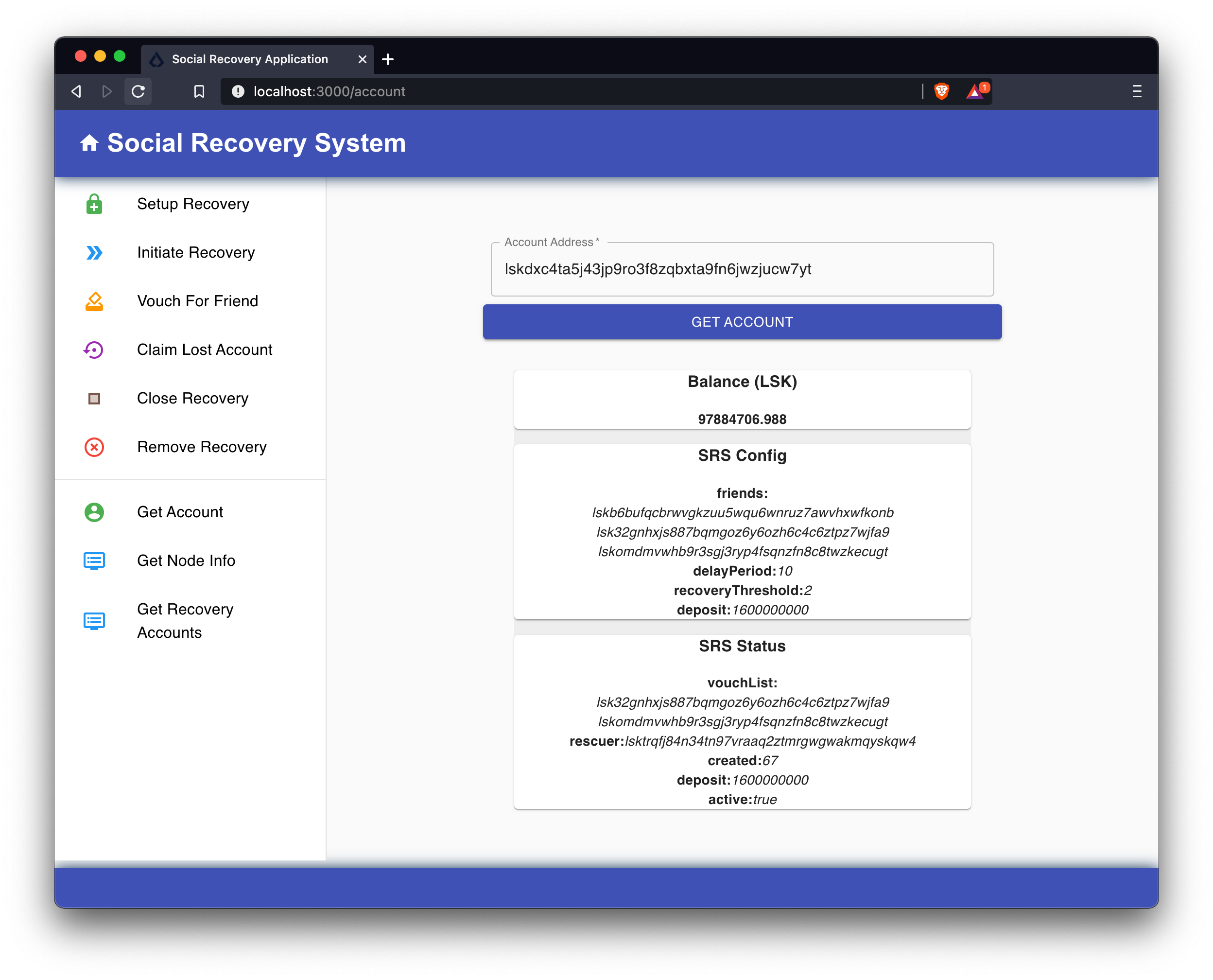Reload the page with the refresh button
Viewport: 1213px width, 980px height.
139,91
